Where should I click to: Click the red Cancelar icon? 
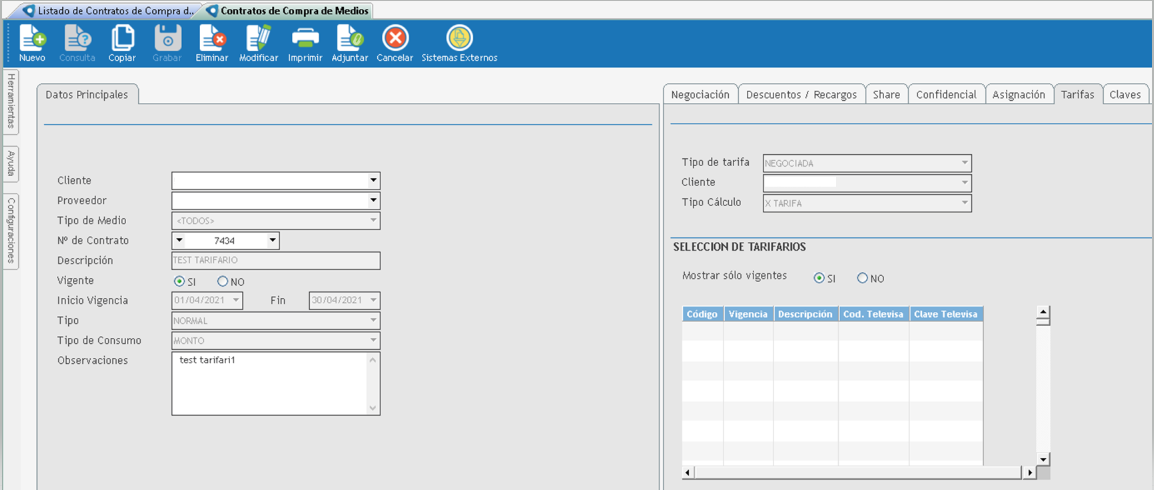(x=395, y=40)
